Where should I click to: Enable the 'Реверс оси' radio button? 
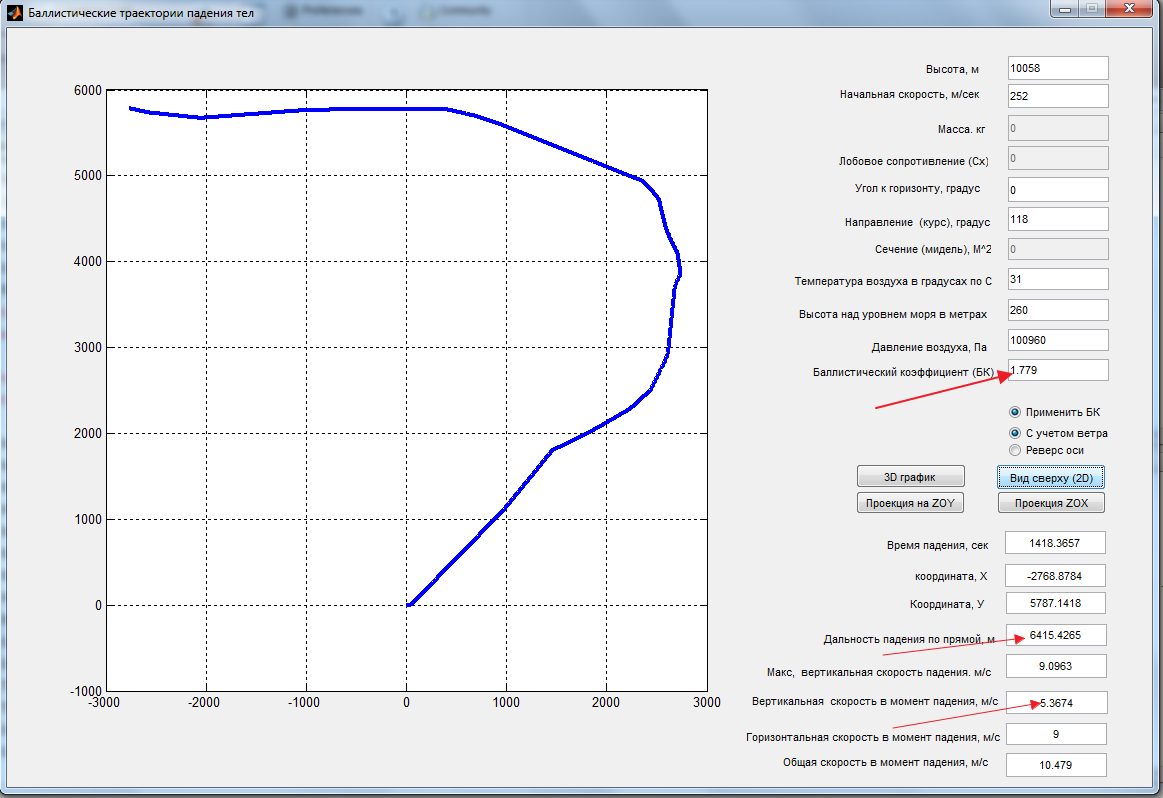pyautogui.click(x=1015, y=450)
